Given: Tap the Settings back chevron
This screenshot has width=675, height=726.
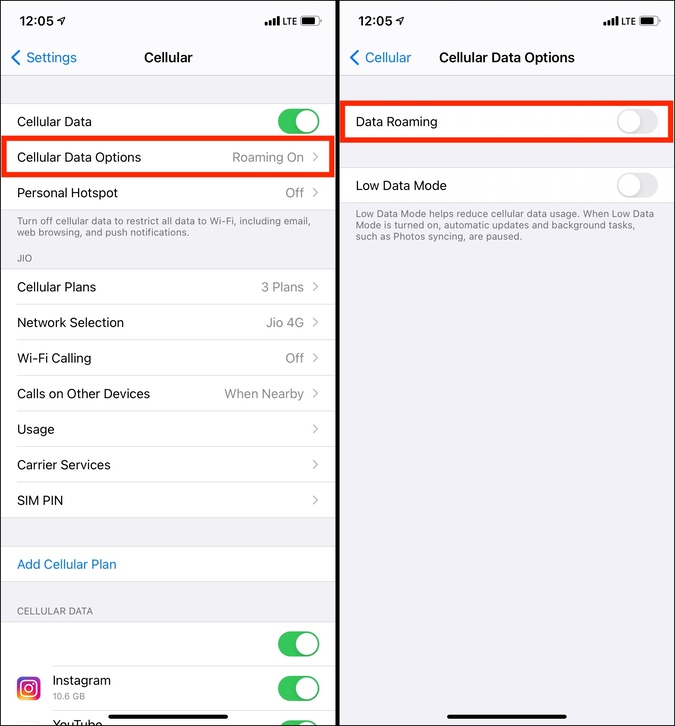Looking at the screenshot, I should pos(16,57).
